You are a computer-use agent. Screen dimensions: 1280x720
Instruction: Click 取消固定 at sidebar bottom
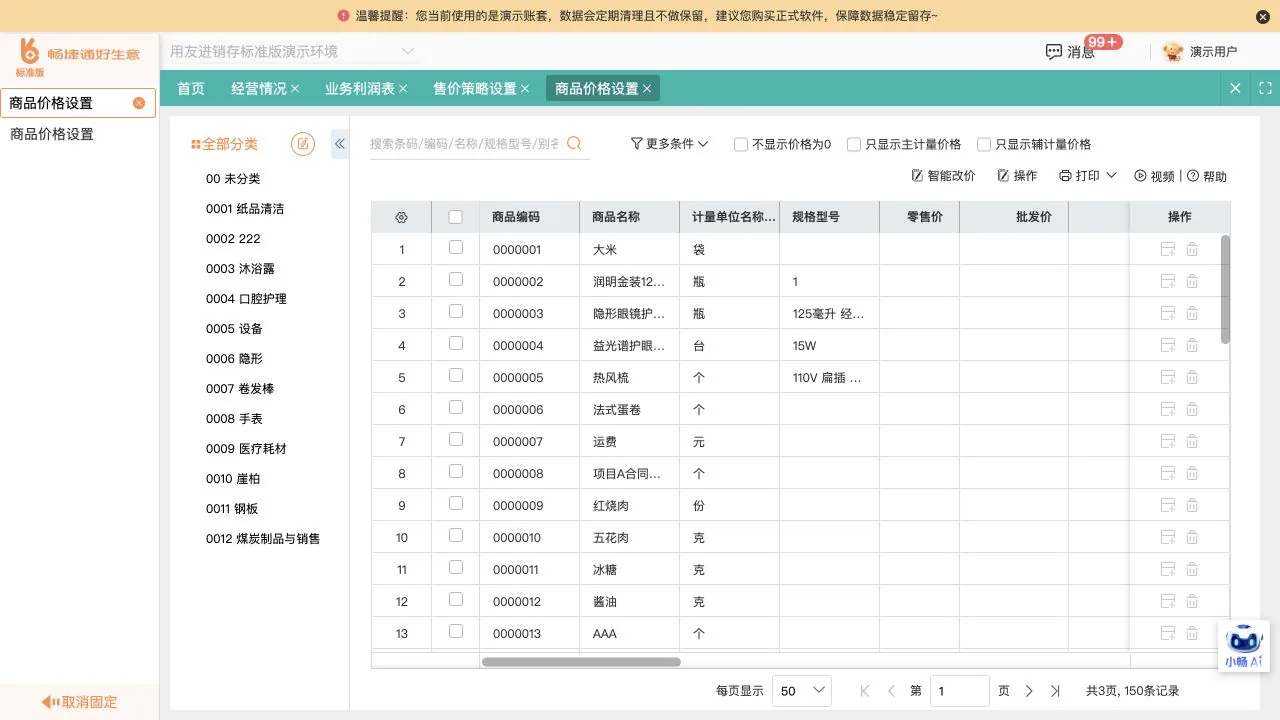click(x=79, y=702)
